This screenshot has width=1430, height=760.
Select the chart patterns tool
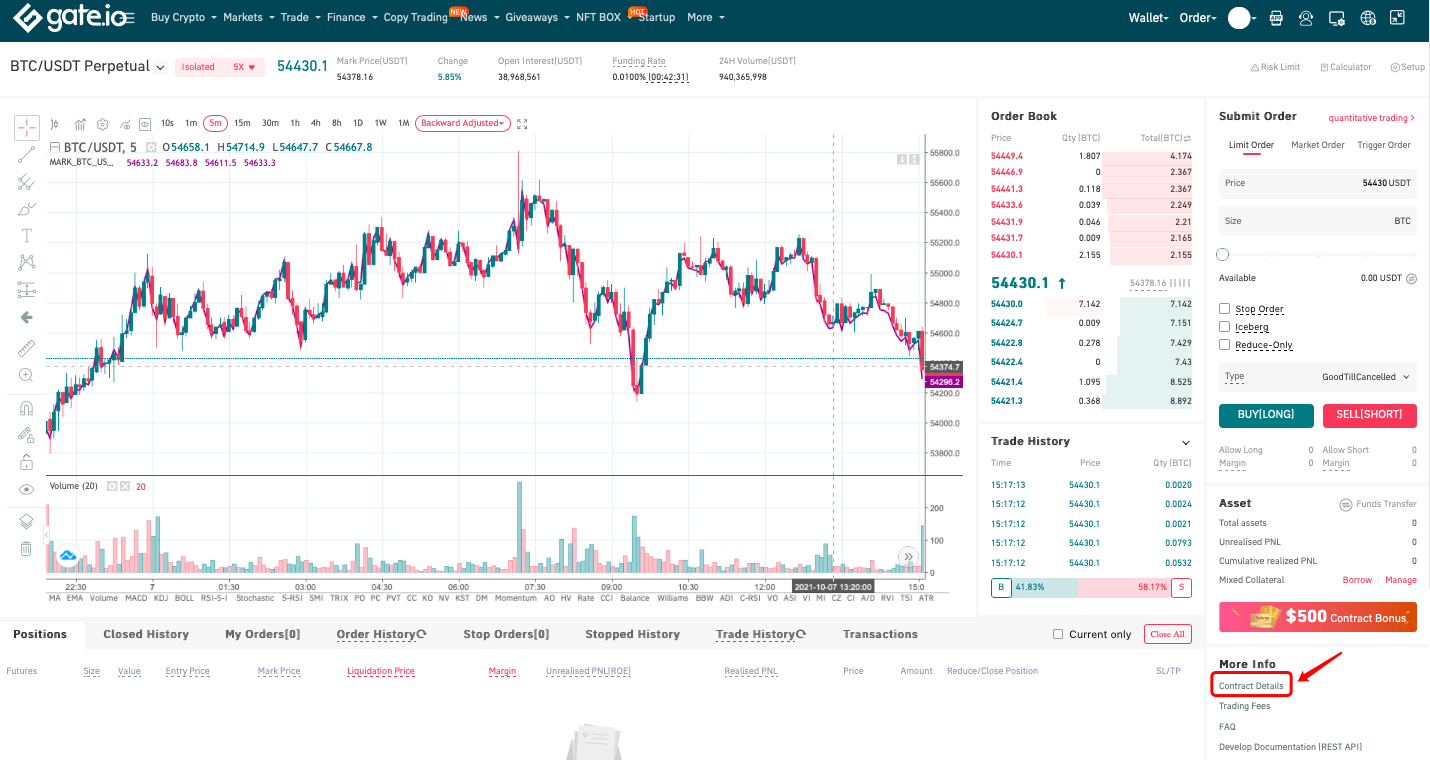(27, 262)
